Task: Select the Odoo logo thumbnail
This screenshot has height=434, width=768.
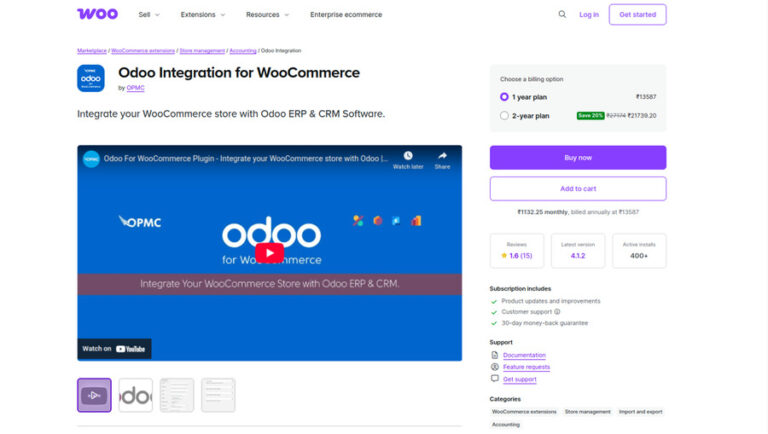Action: click(x=136, y=395)
